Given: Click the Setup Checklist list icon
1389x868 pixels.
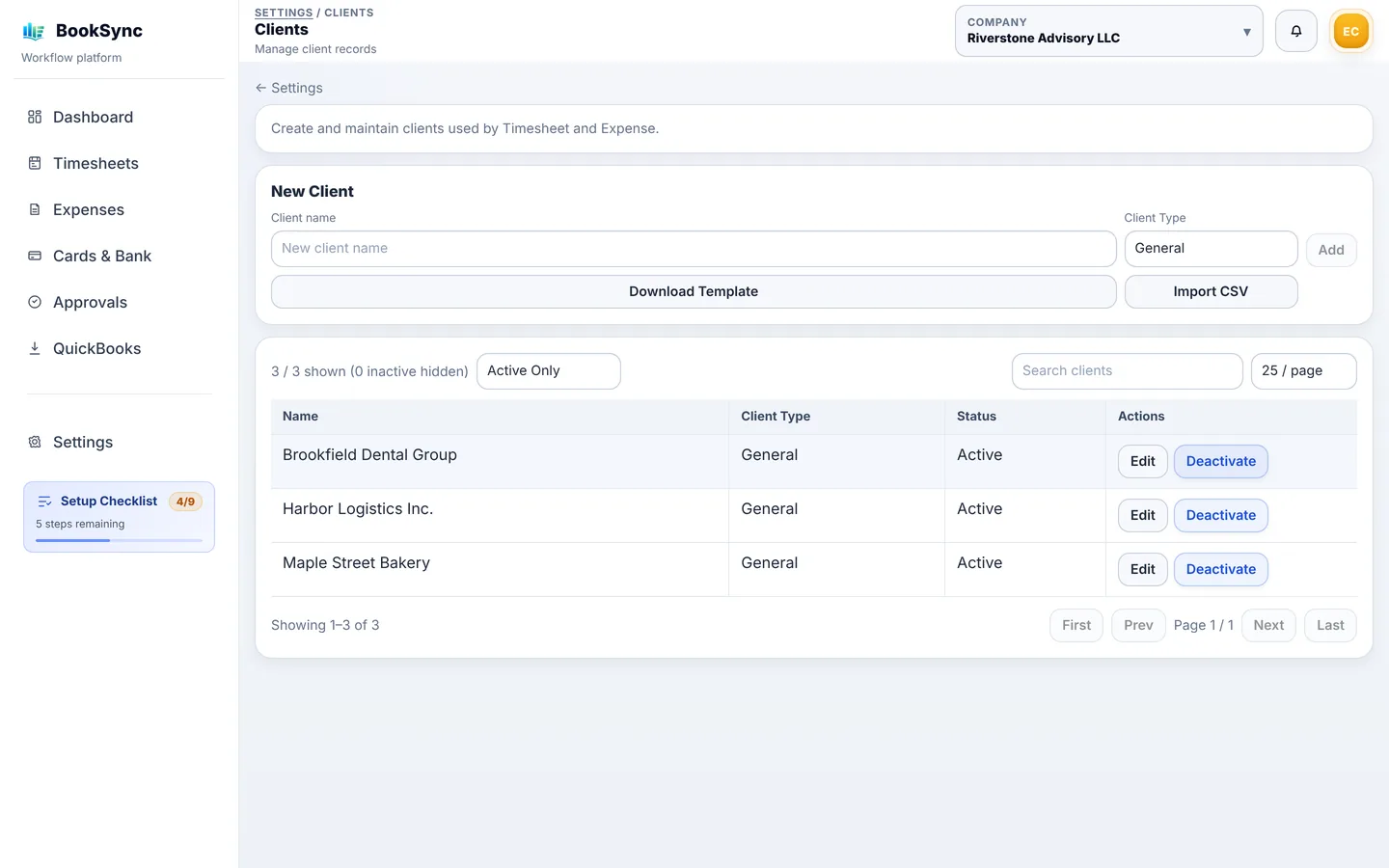Looking at the screenshot, I should (44, 502).
